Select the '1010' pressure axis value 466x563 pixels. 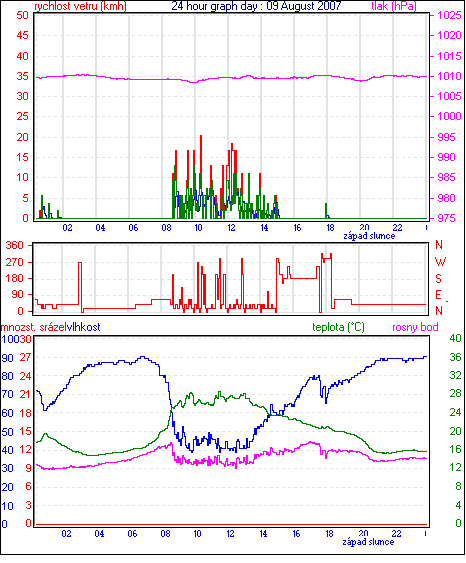click(x=449, y=76)
